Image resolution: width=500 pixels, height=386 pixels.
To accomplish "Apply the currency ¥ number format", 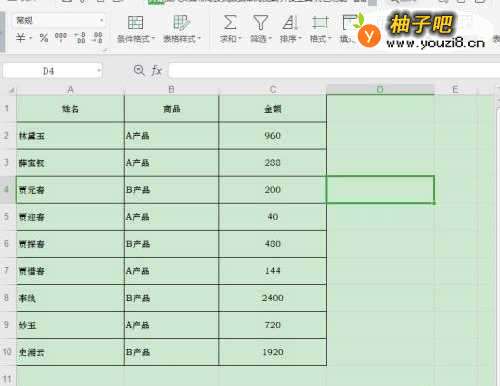I will [x=21, y=38].
